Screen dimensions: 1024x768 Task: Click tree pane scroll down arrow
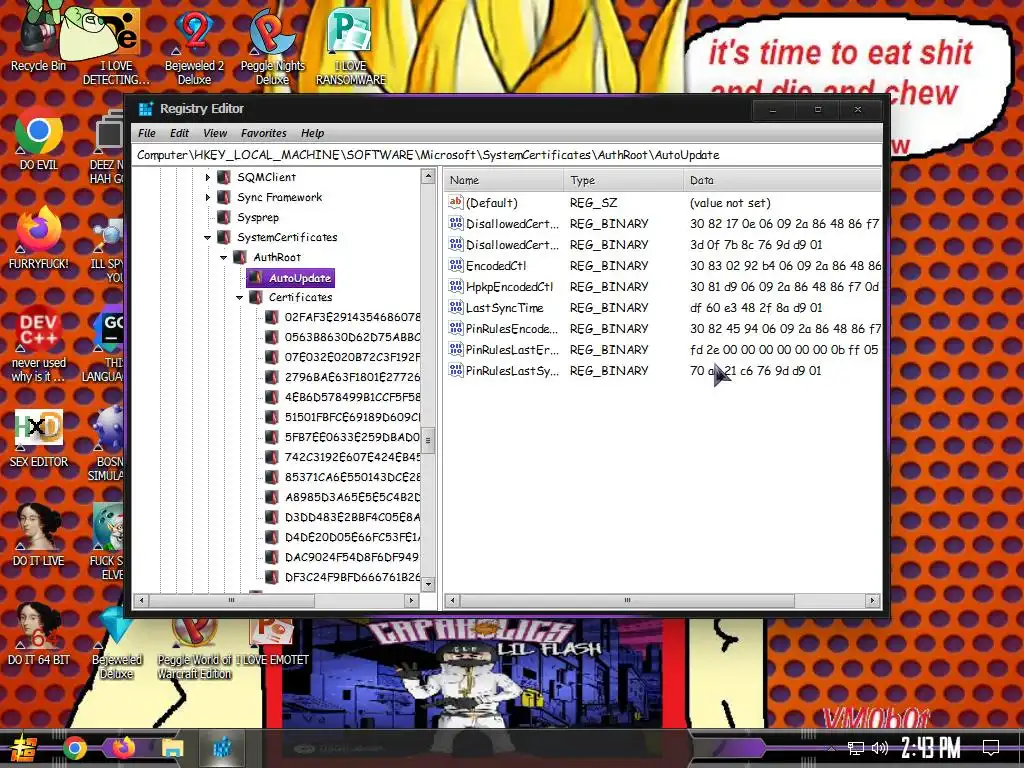coord(428,584)
